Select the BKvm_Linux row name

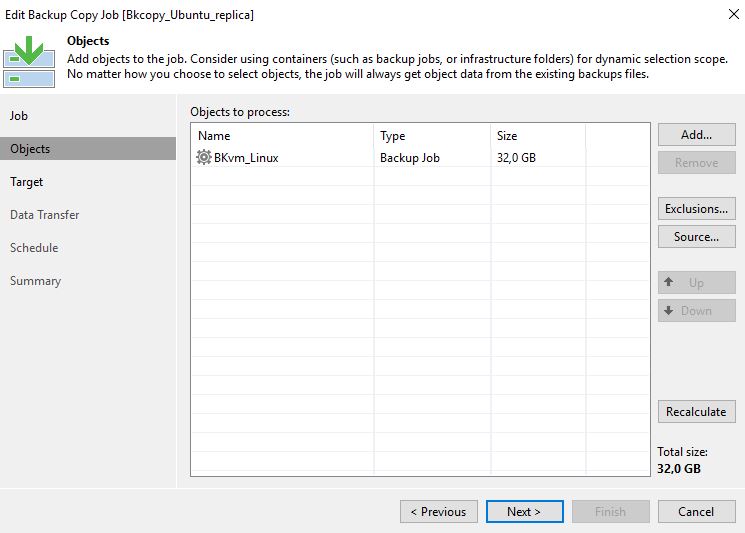(x=246, y=158)
